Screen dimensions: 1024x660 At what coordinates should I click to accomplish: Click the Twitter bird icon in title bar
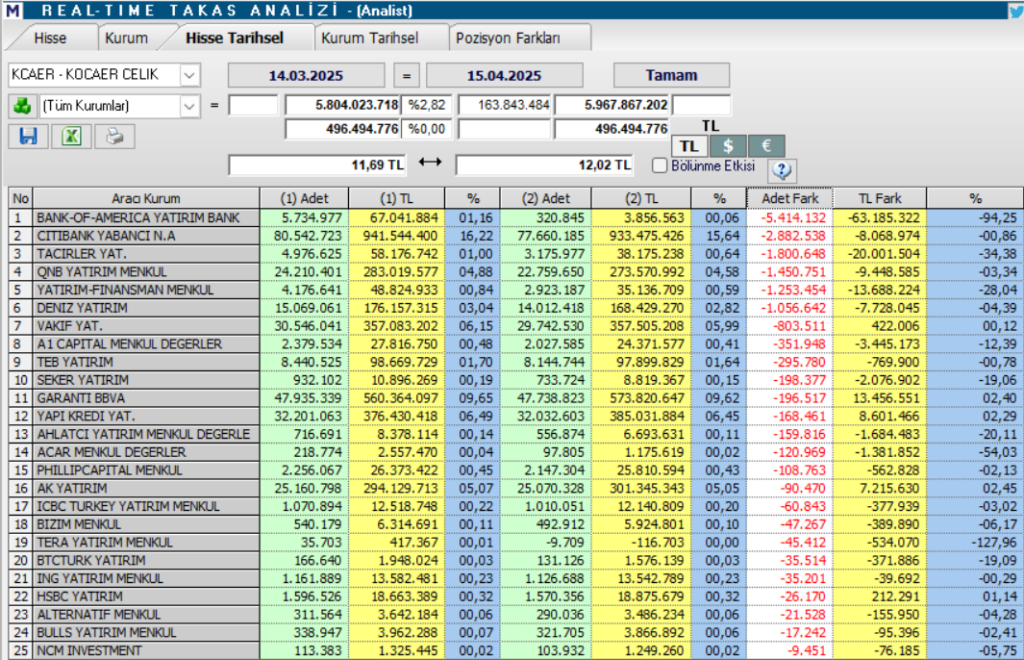tap(1016, 10)
